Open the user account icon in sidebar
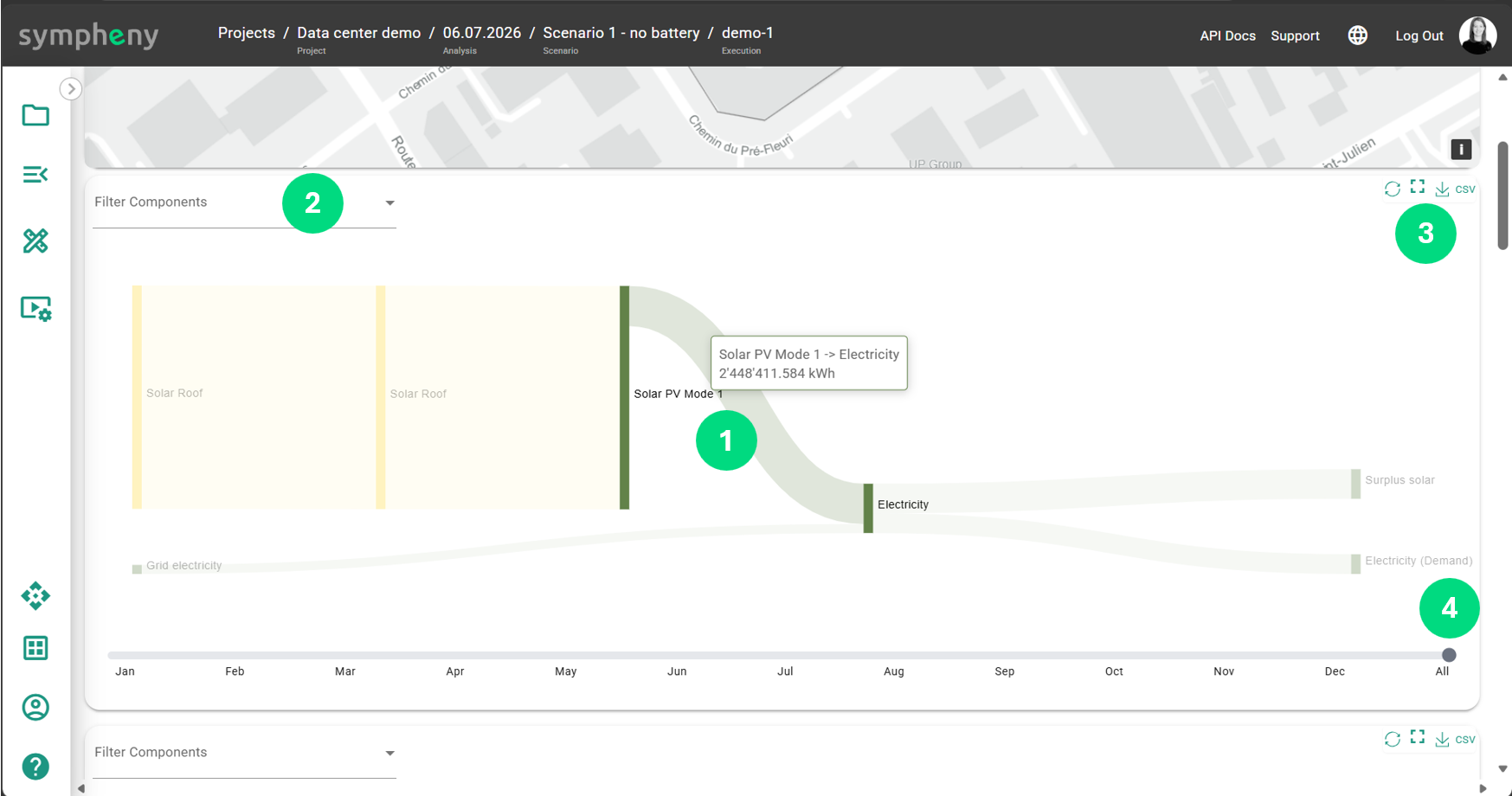This screenshot has width=1512, height=796. click(35, 708)
